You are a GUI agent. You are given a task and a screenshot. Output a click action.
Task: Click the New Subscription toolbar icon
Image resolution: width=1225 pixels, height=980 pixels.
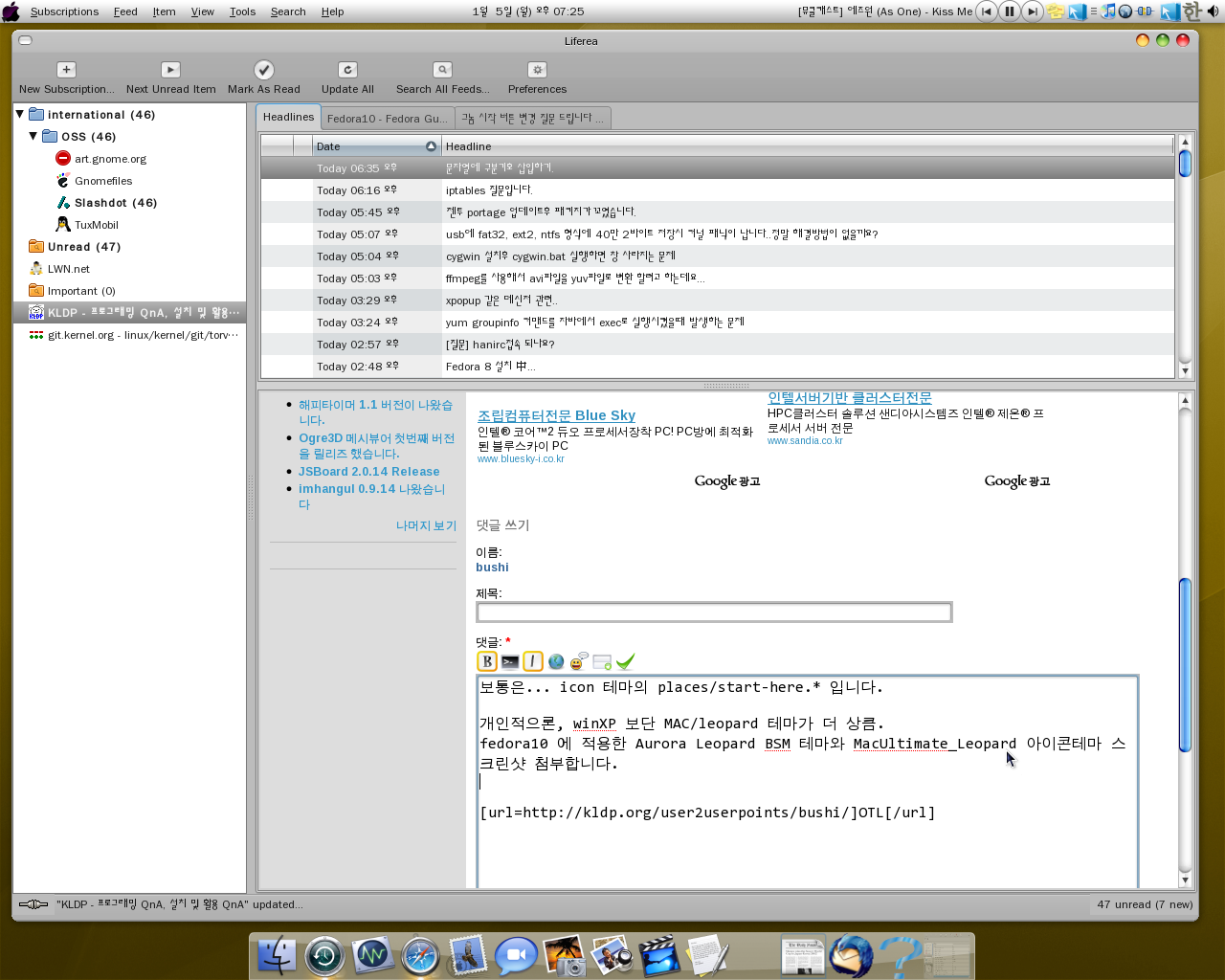pos(66,70)
